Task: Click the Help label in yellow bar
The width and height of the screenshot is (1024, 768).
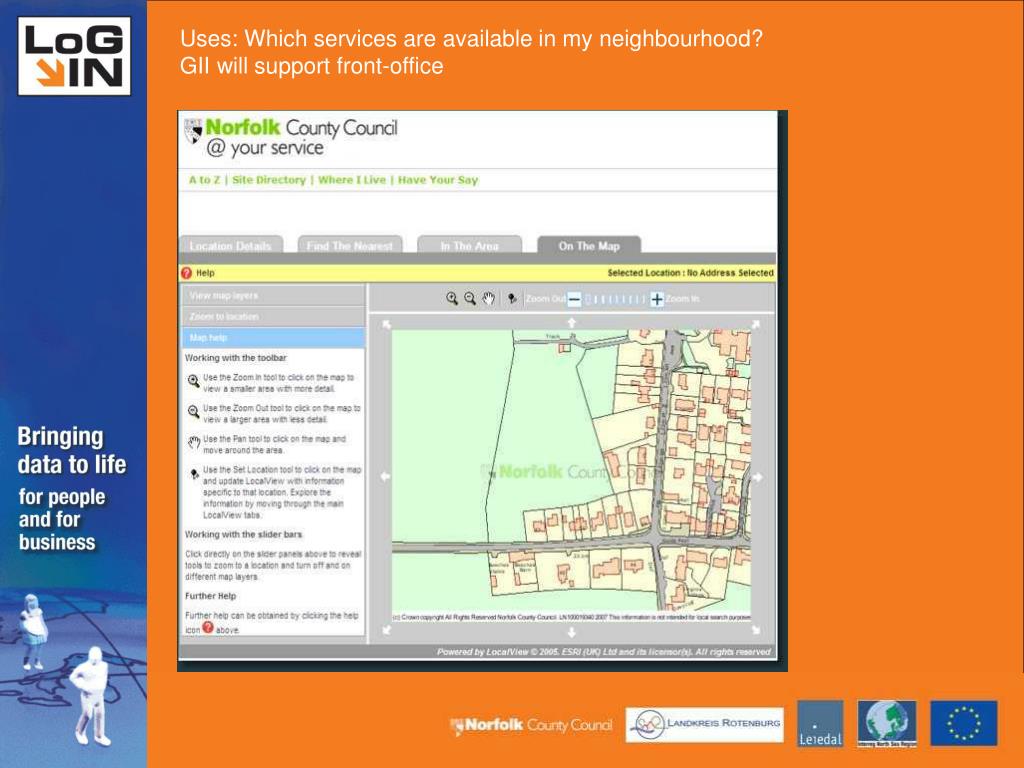Action: click(205, 273)
